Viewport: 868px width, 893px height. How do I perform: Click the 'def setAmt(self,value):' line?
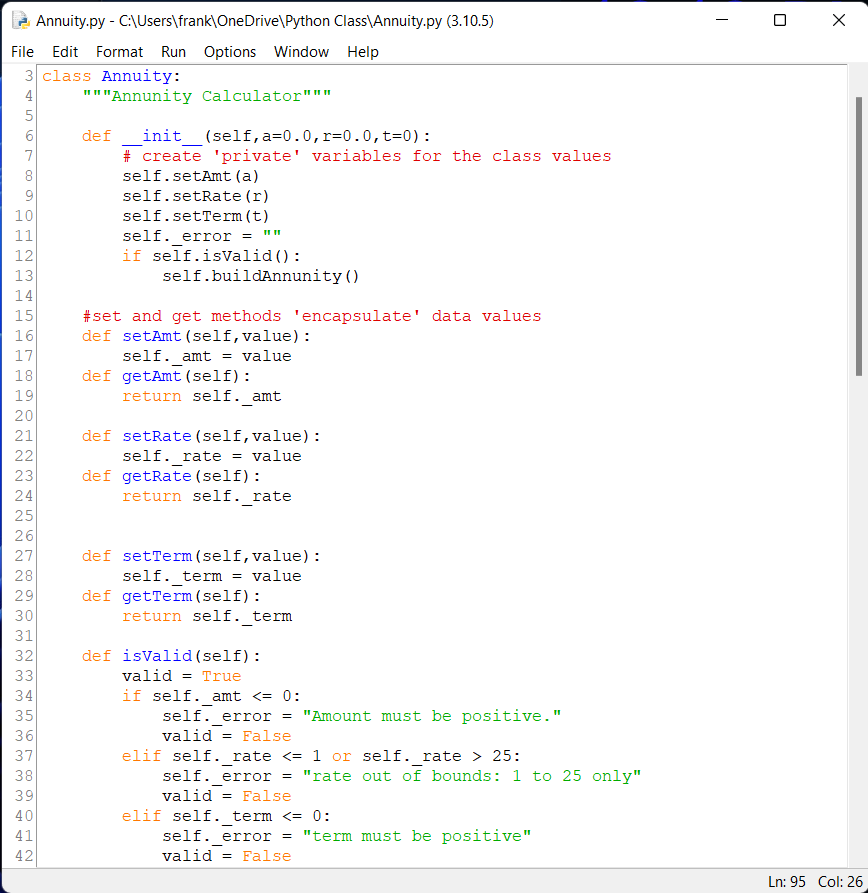point(196,336)
